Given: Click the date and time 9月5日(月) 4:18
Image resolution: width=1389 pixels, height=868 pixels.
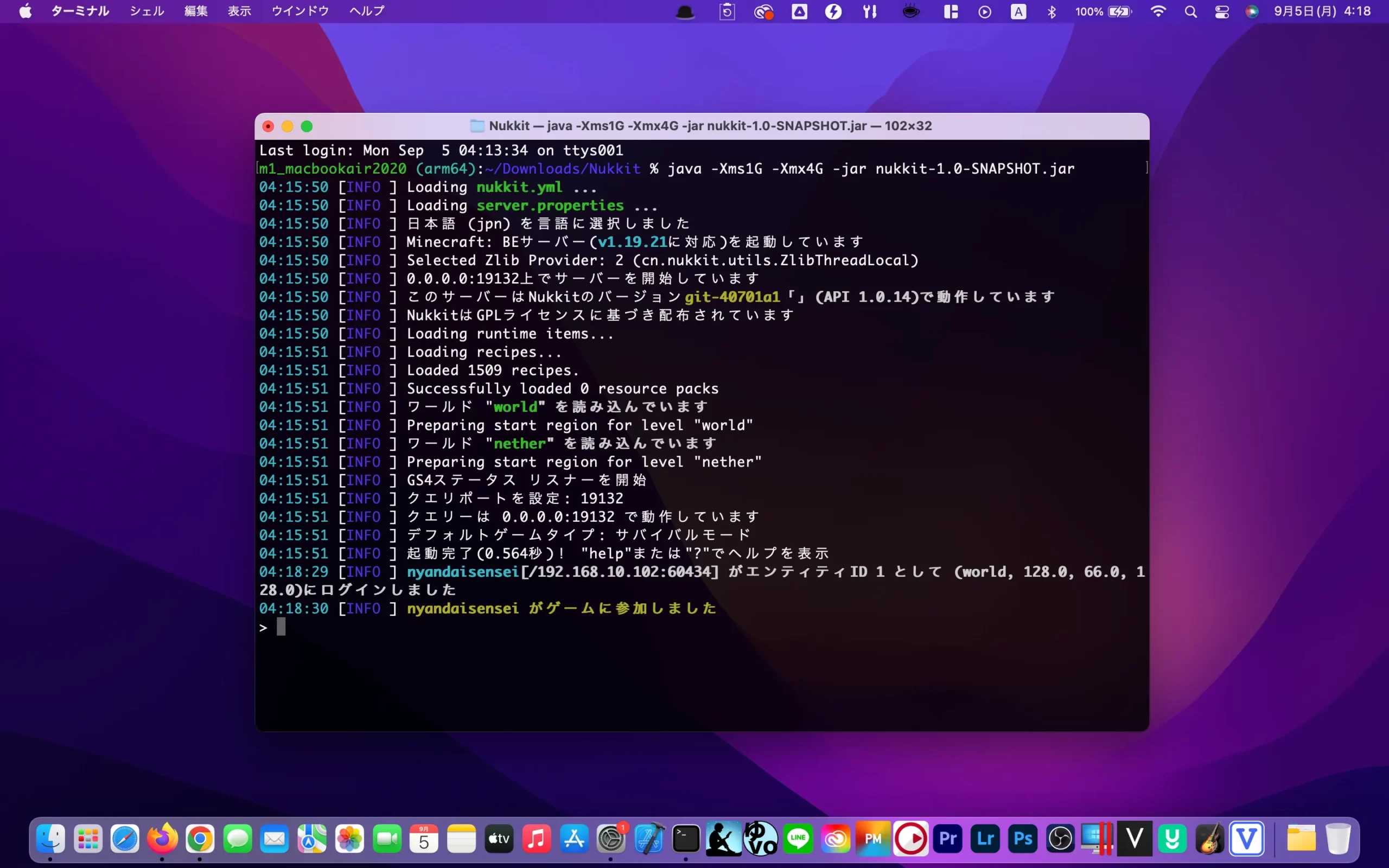Looking at the screenshot, I should click(x=1322, y=11).
